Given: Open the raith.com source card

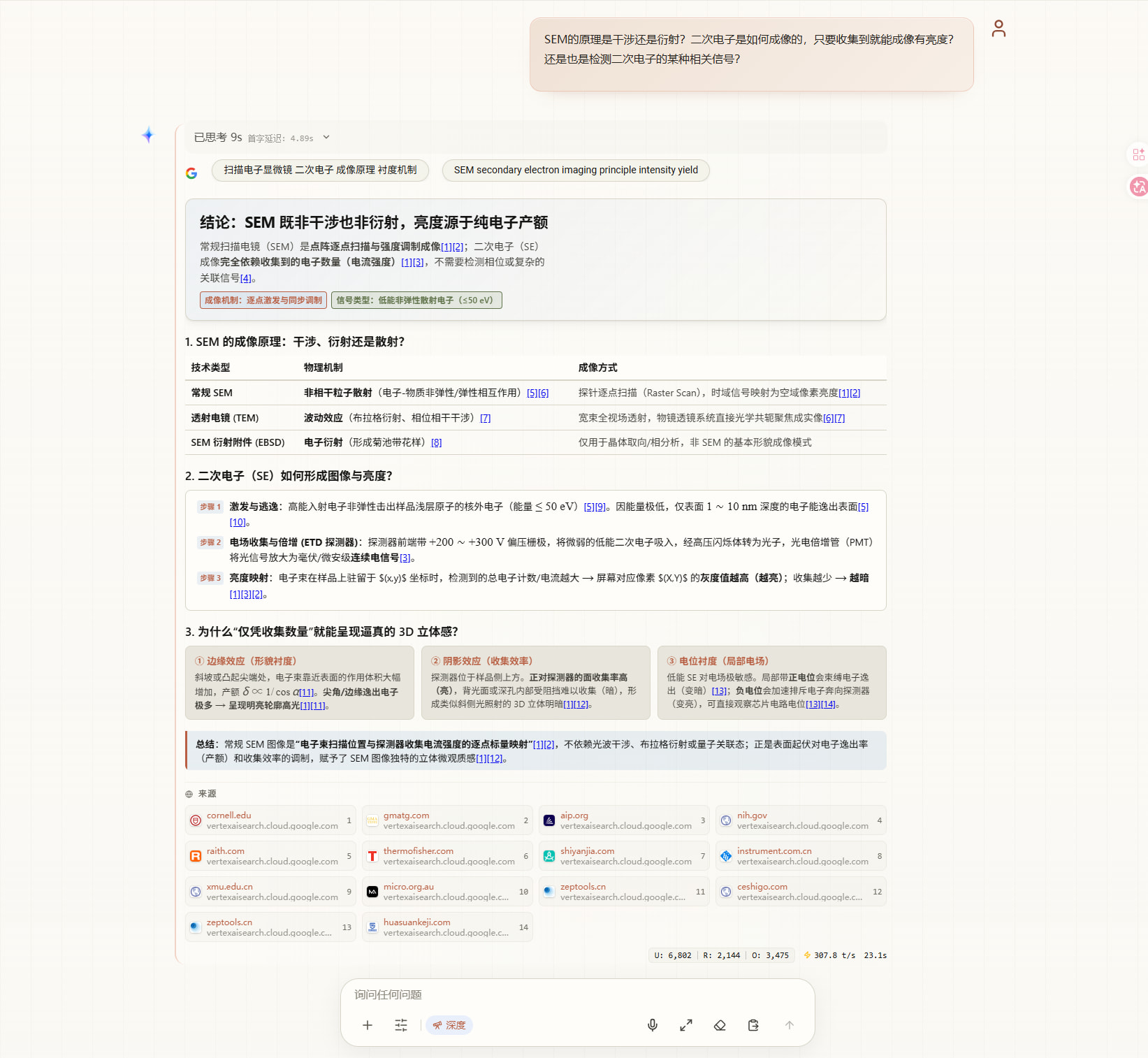Looking at the screenshot, I should pos(270,856).
